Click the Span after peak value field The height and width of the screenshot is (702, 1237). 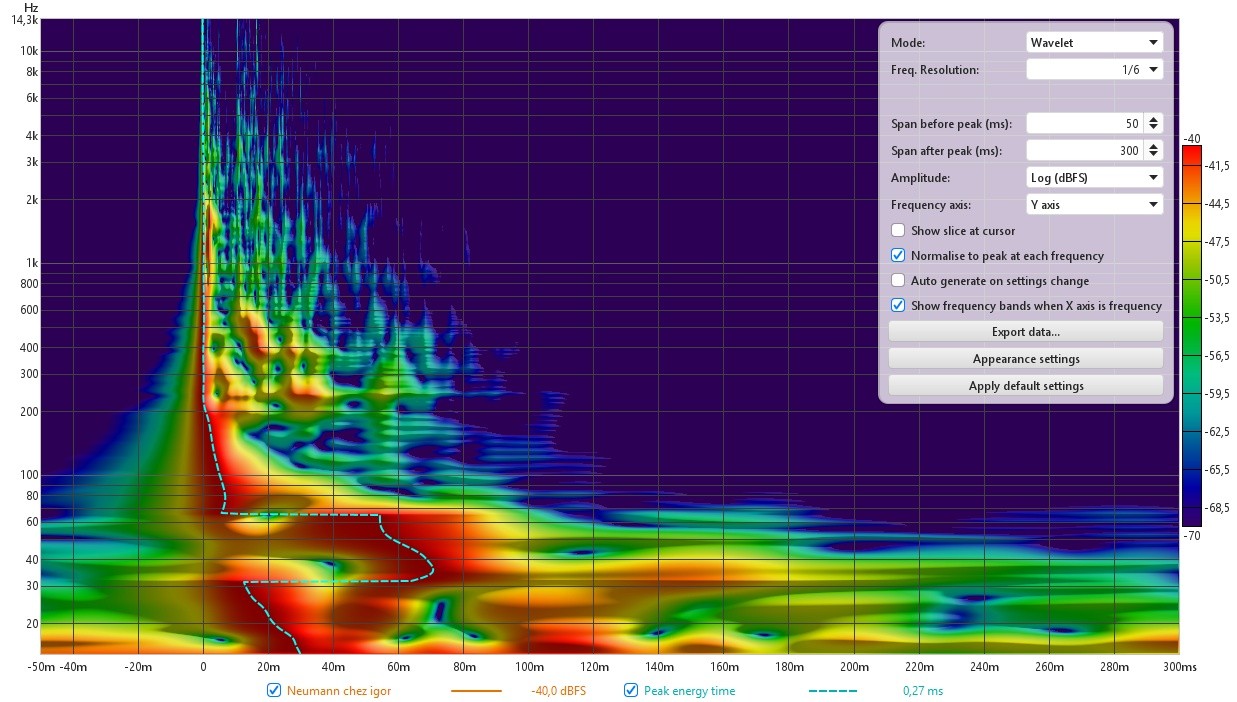pos(1086,151)
